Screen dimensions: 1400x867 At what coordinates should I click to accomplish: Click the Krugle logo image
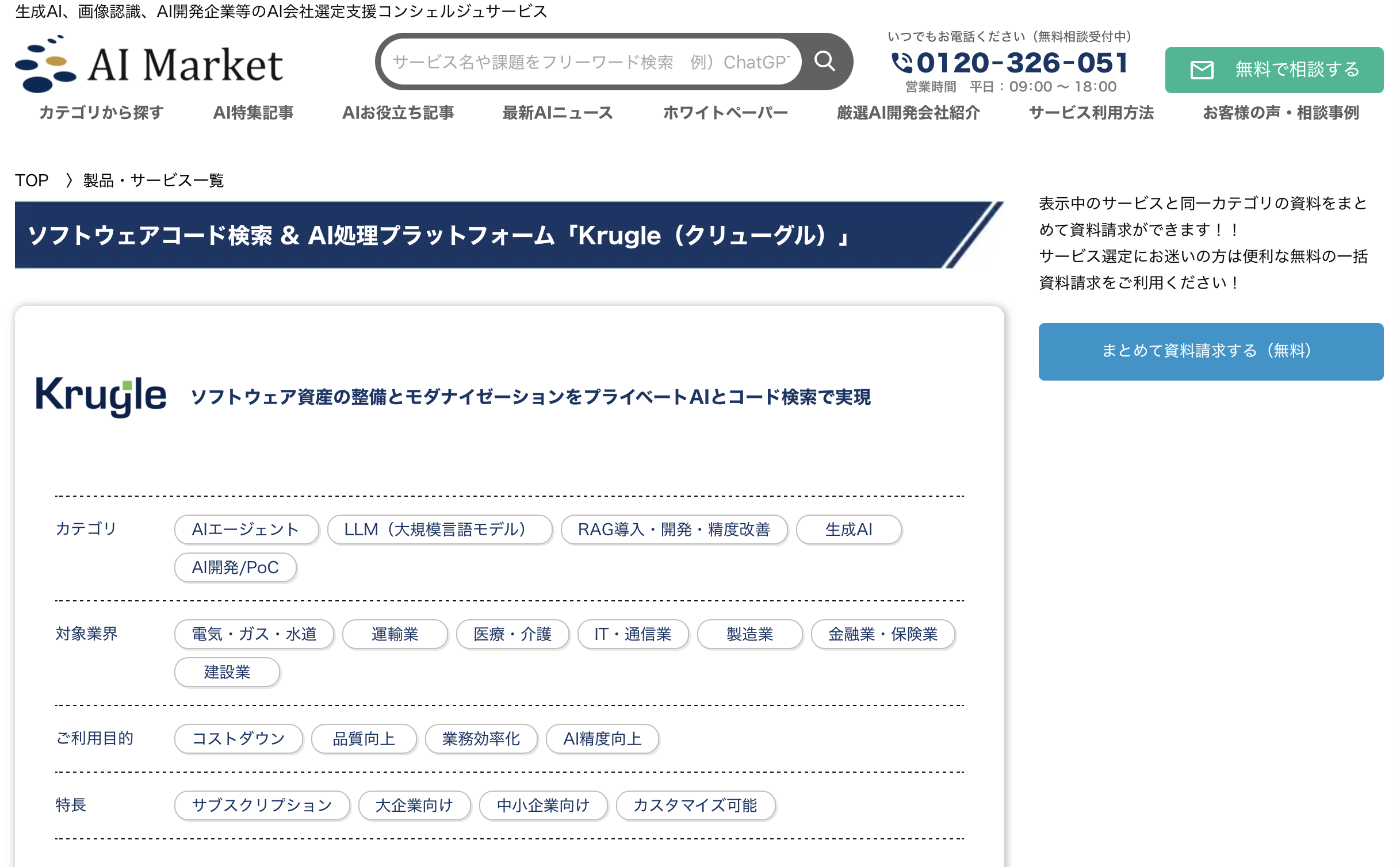pyautogui.click(x=101, y=396)
